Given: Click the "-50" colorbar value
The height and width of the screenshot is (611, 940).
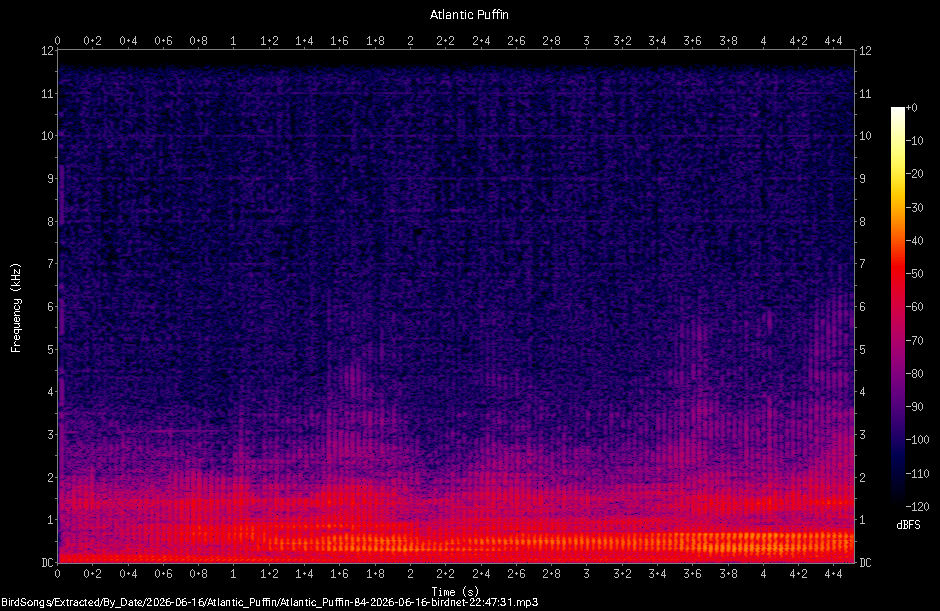Looking at the screenshot, I should point(914,273).
